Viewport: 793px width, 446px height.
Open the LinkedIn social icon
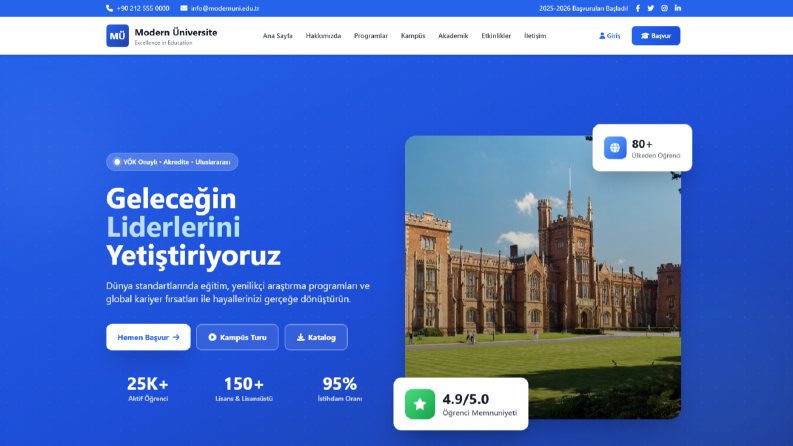click(678, 8)
